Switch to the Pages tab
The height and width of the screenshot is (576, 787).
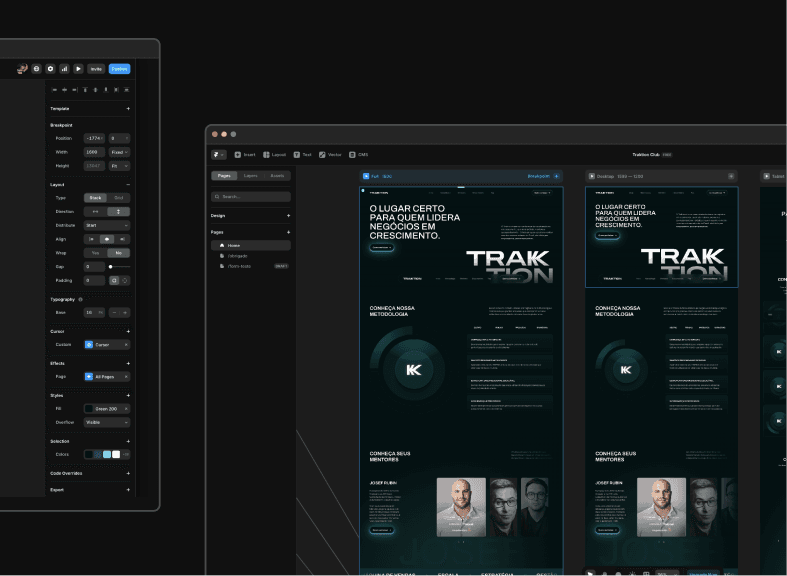[x=224, y=176]
